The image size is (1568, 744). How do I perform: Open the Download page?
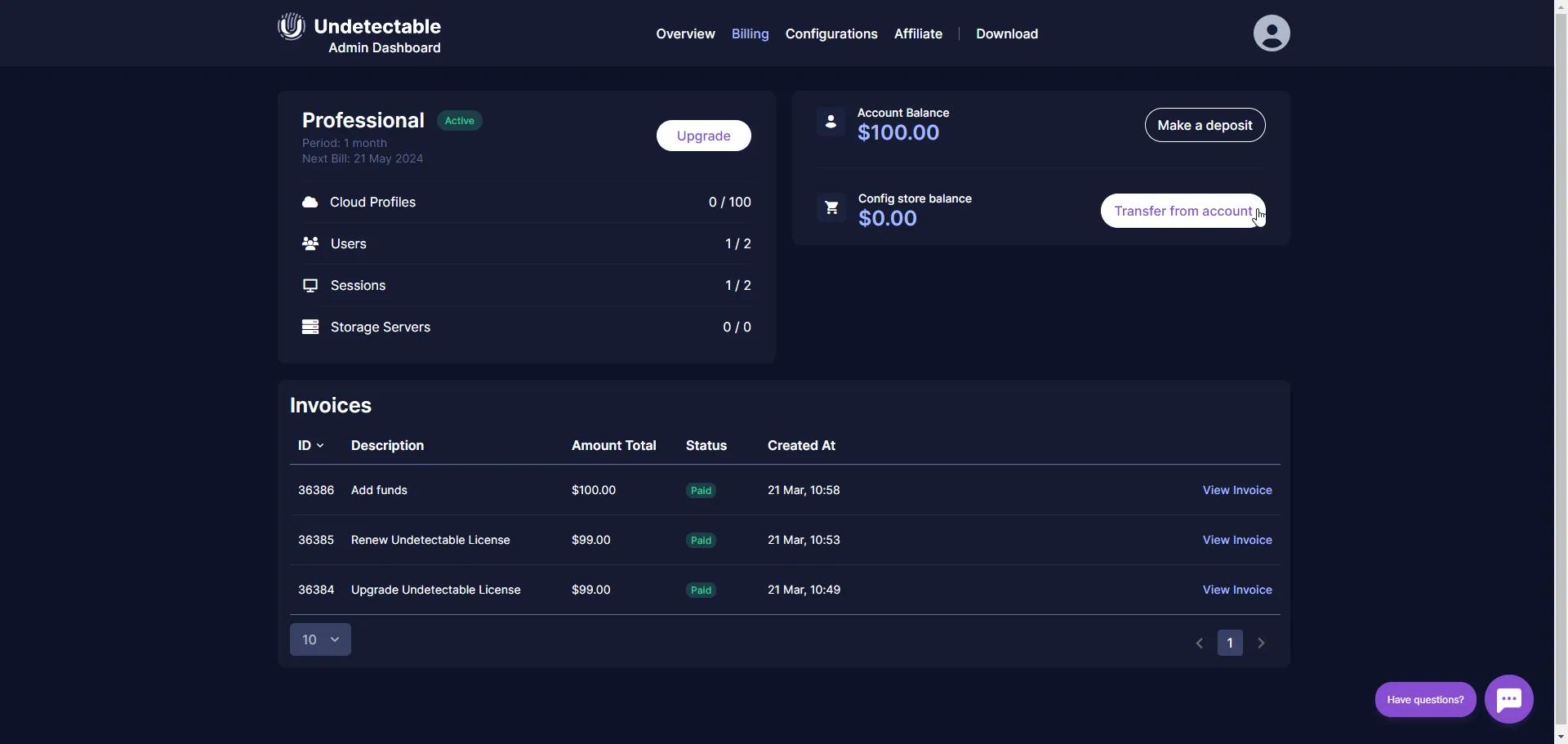pyautogui.click(x=1007, y=33)
